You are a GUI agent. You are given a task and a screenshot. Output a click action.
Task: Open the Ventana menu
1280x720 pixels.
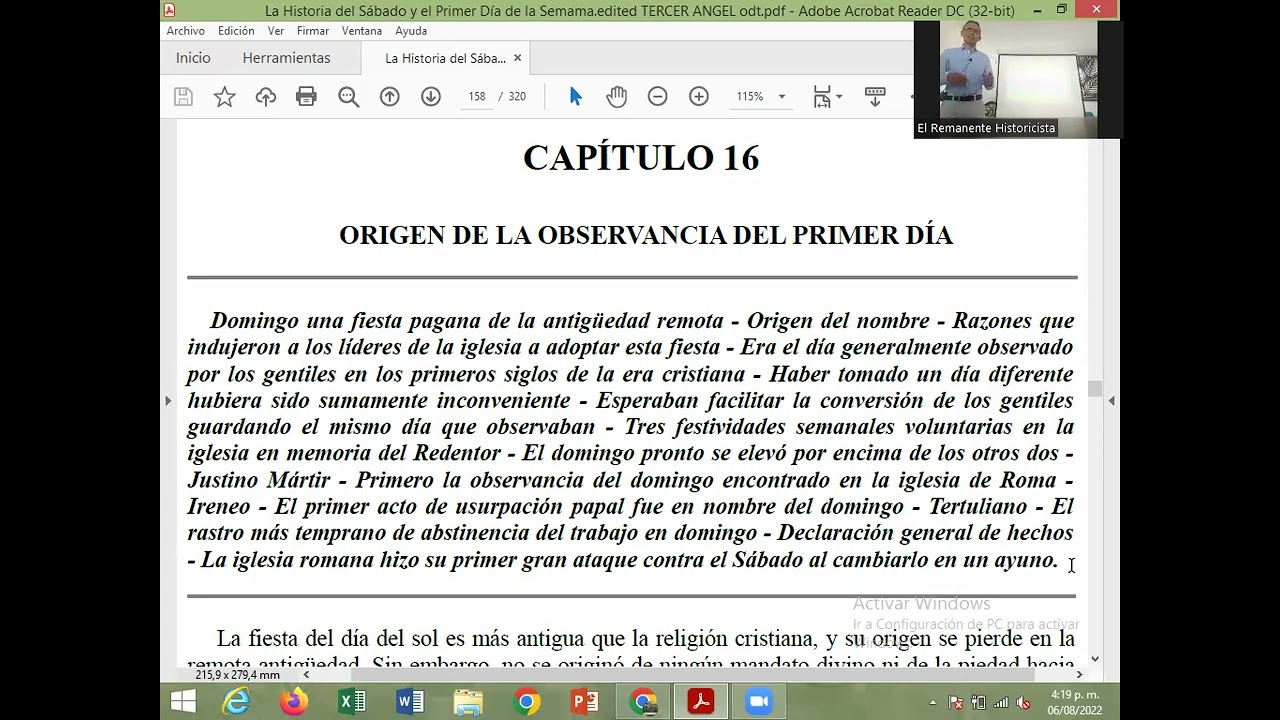[x=362, y=31]
